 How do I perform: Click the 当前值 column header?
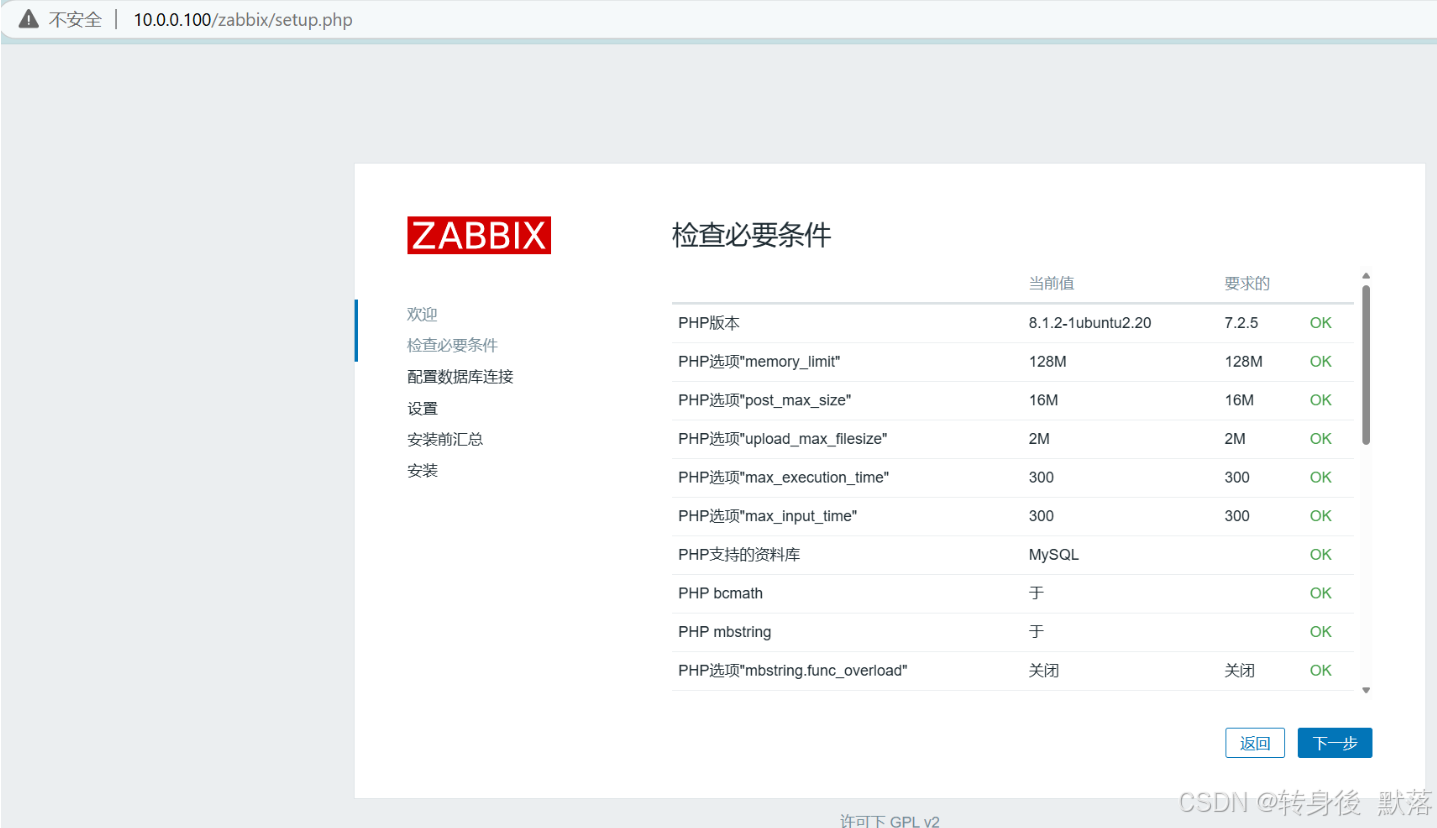(1051, 283)
